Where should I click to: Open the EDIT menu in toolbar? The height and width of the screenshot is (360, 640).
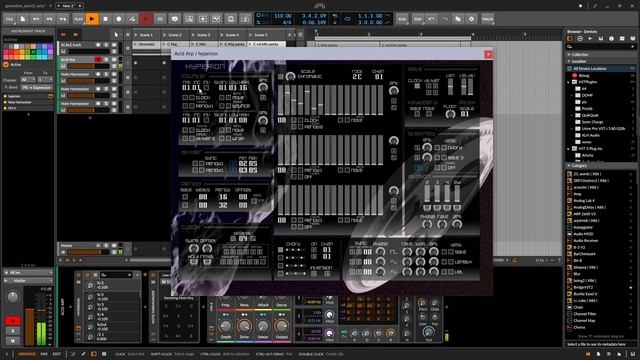pos(418,19)
